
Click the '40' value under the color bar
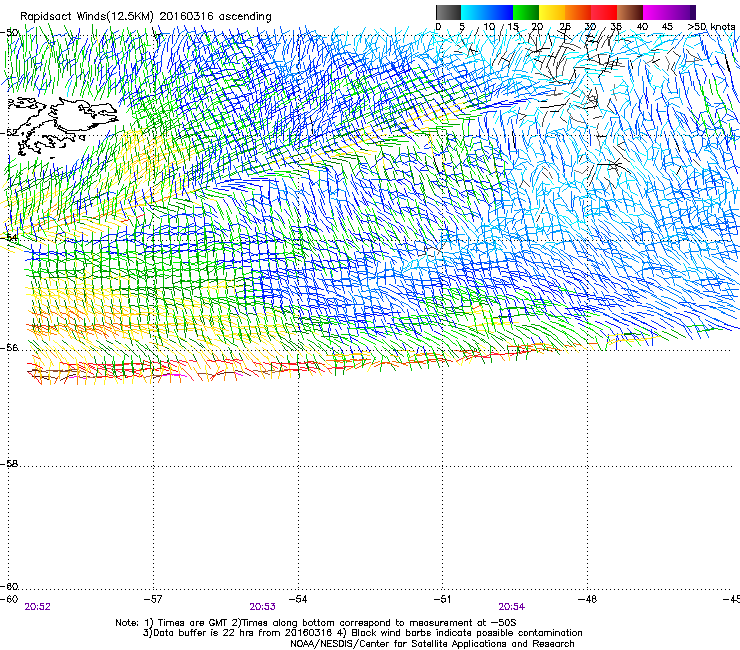[642, 27]
